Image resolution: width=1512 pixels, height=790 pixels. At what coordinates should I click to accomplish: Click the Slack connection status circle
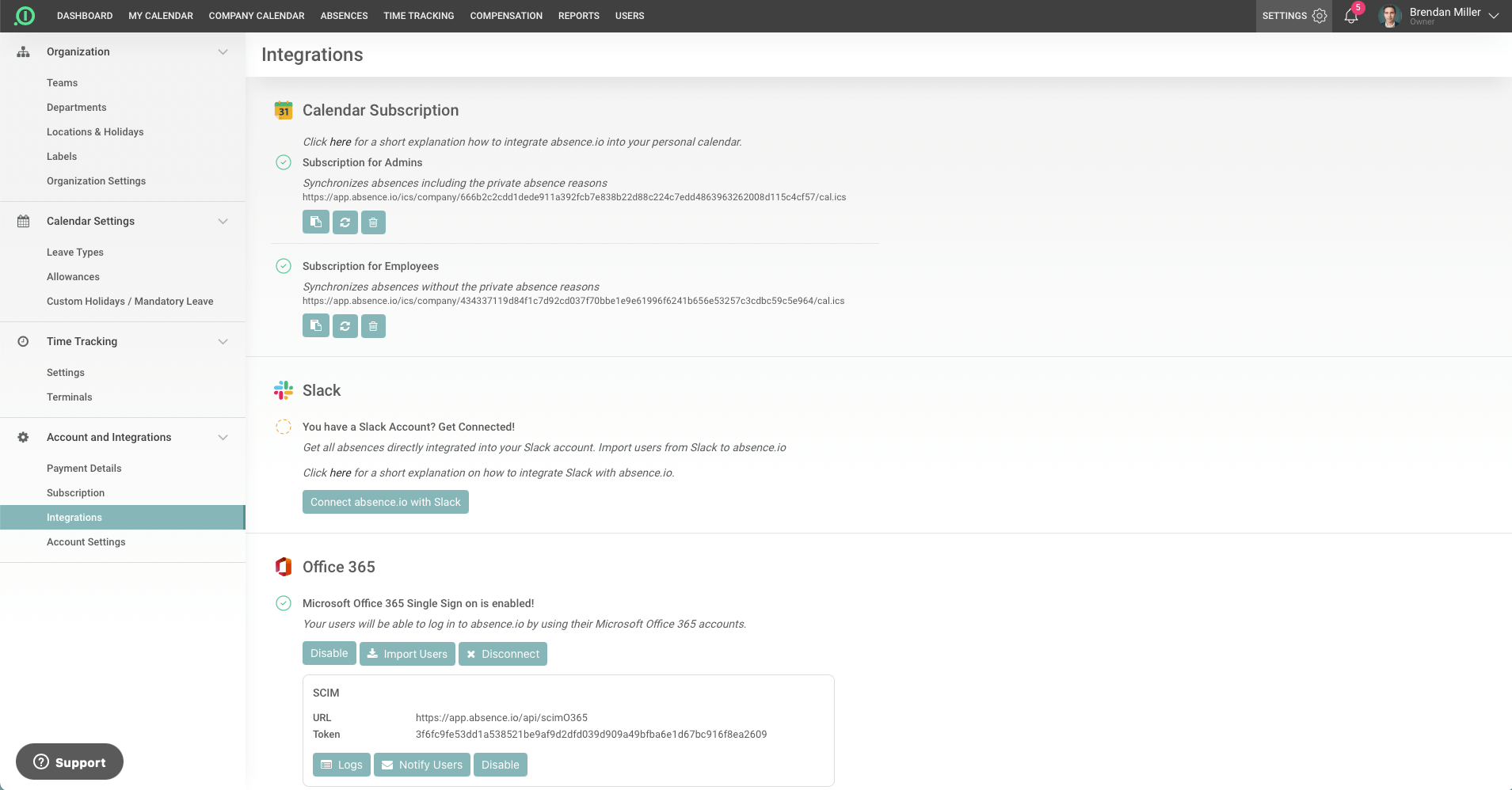coord(284,427)
